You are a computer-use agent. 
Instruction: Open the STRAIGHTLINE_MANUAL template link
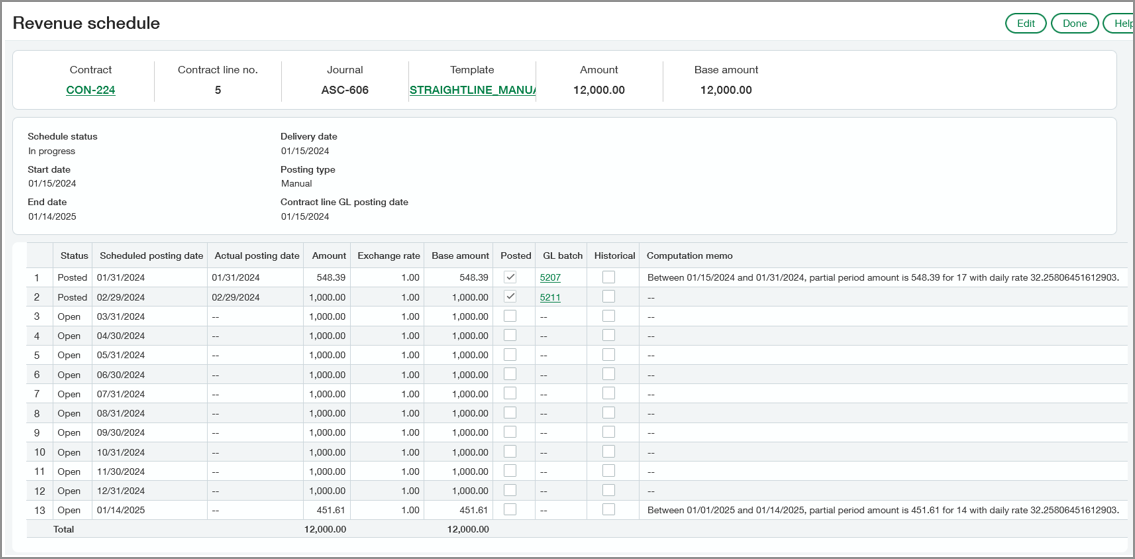point(472,90)
